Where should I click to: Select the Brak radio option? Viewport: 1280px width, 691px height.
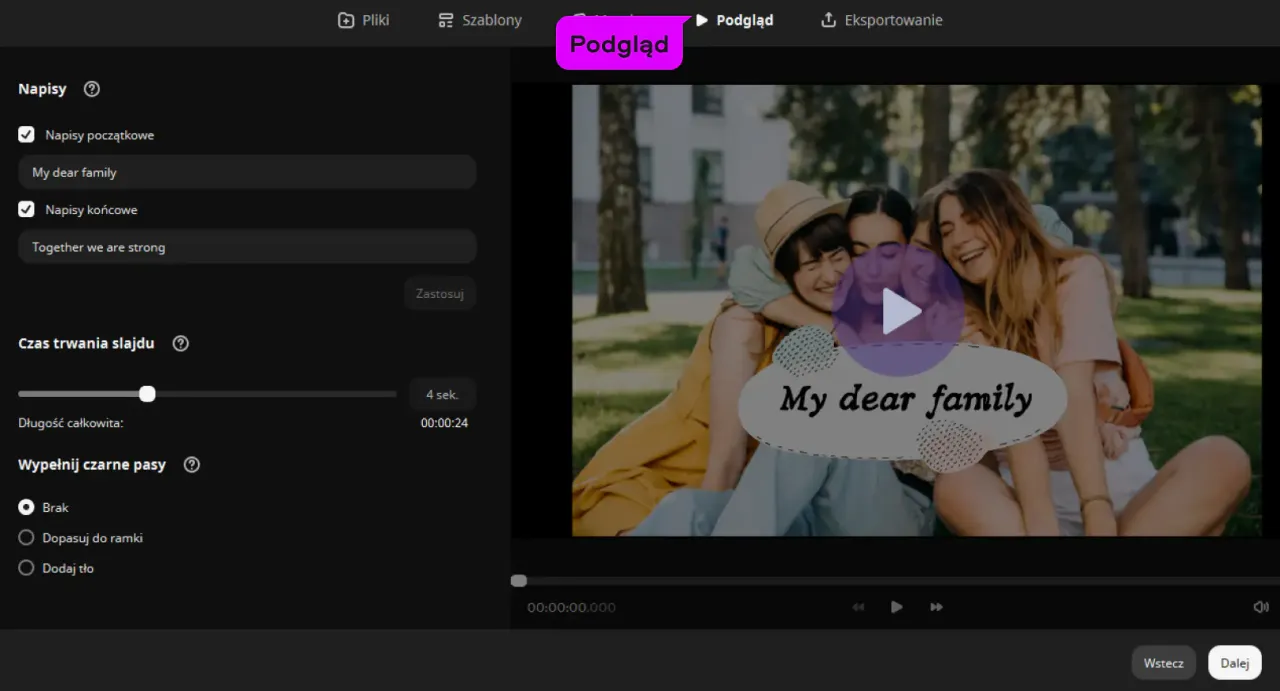pos(27,508)
